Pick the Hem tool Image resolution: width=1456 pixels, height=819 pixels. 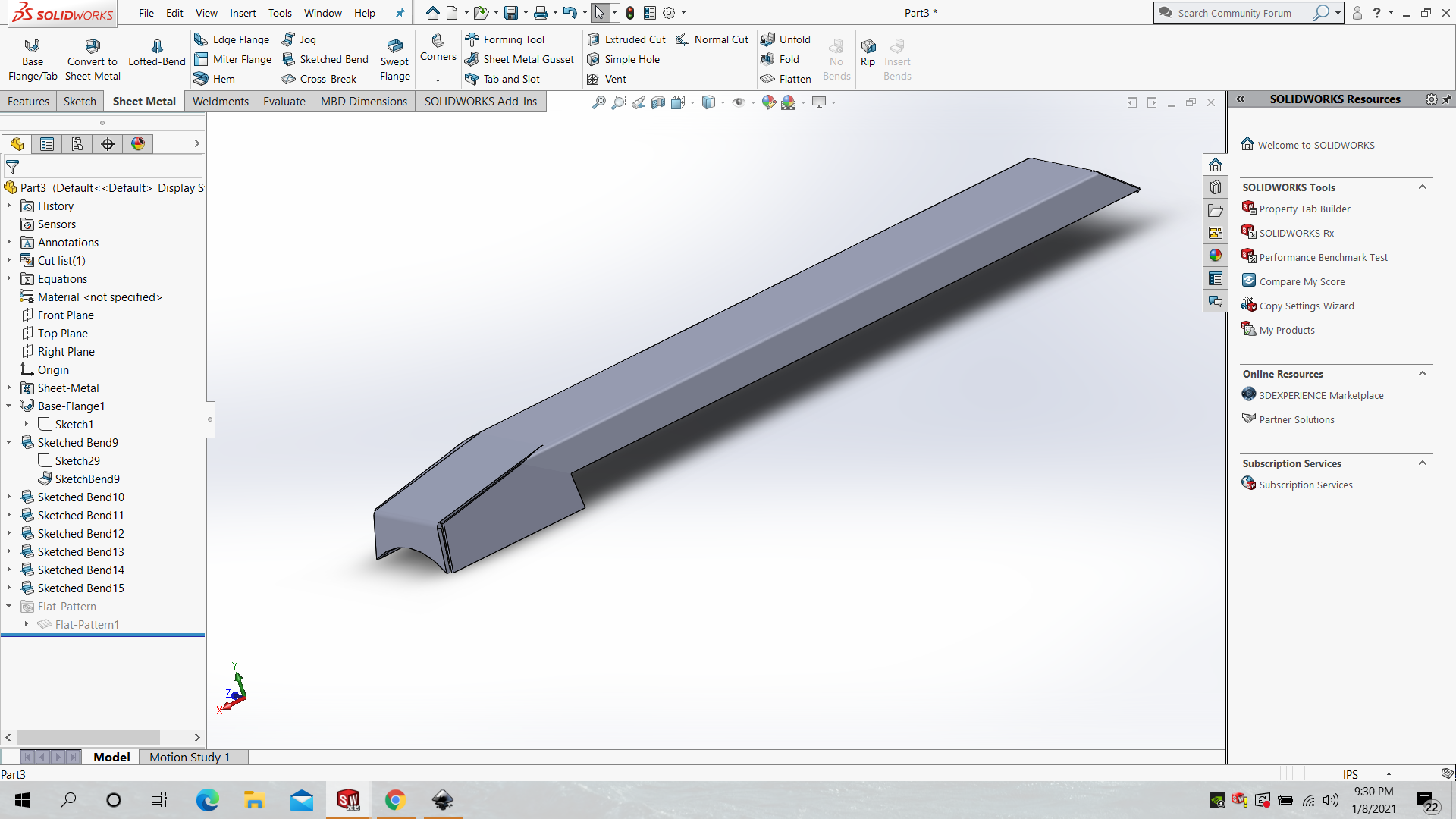point(215,79)
